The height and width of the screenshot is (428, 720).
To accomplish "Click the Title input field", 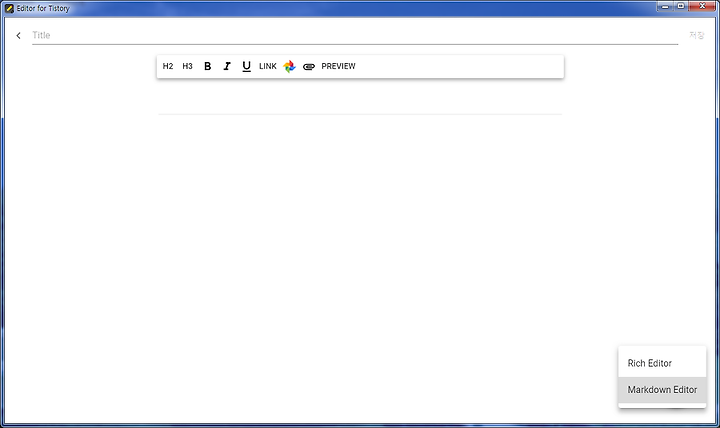I will tap(355, 35).
